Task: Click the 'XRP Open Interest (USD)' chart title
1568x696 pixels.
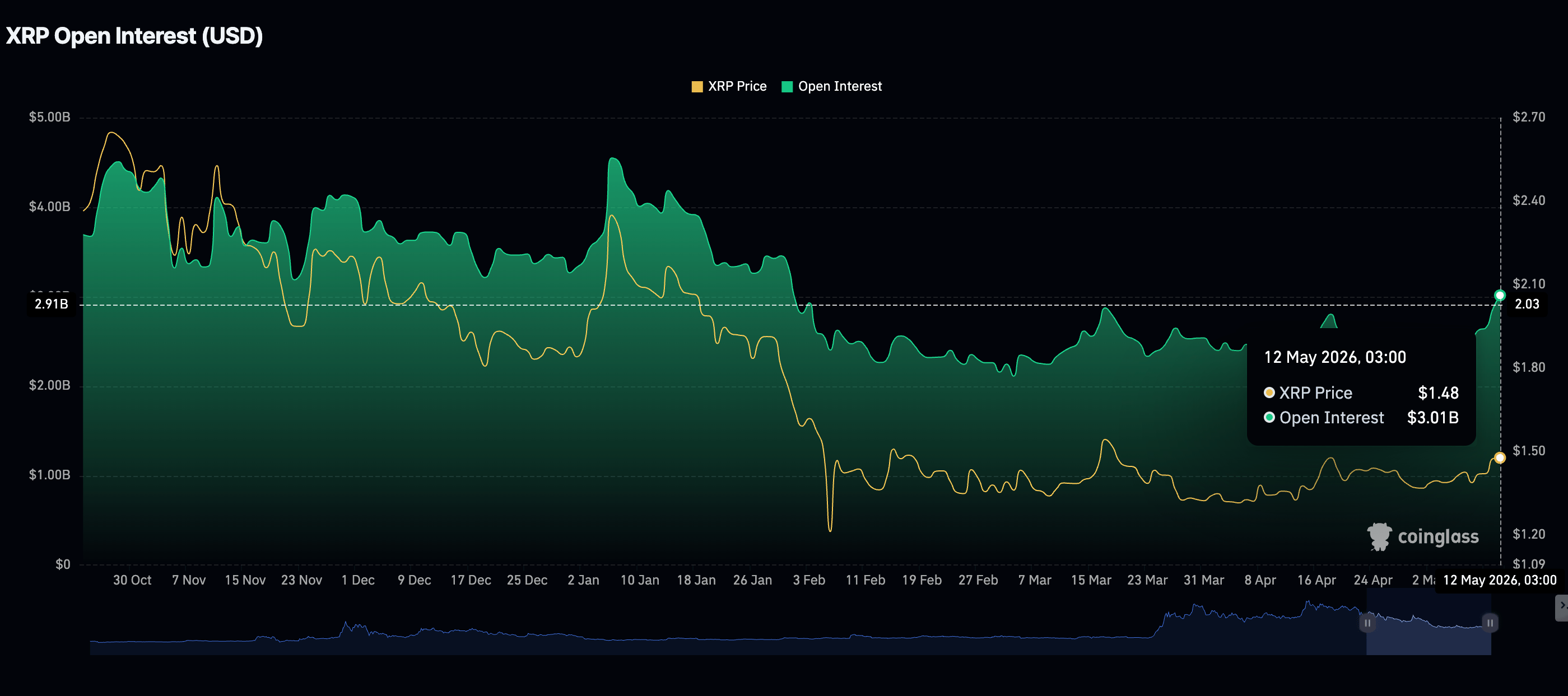Action: click(x=134, y=36)
